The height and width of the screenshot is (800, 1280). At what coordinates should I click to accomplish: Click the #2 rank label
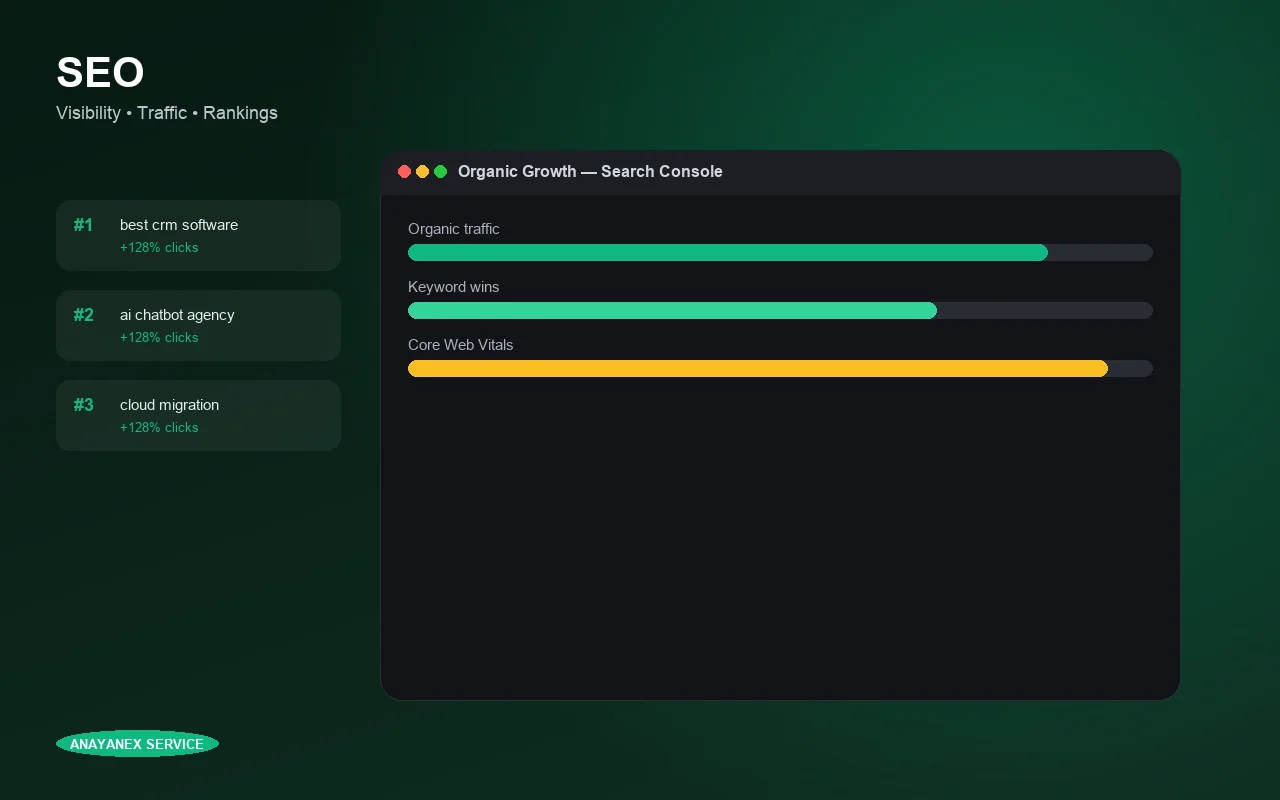click(83, 315)
